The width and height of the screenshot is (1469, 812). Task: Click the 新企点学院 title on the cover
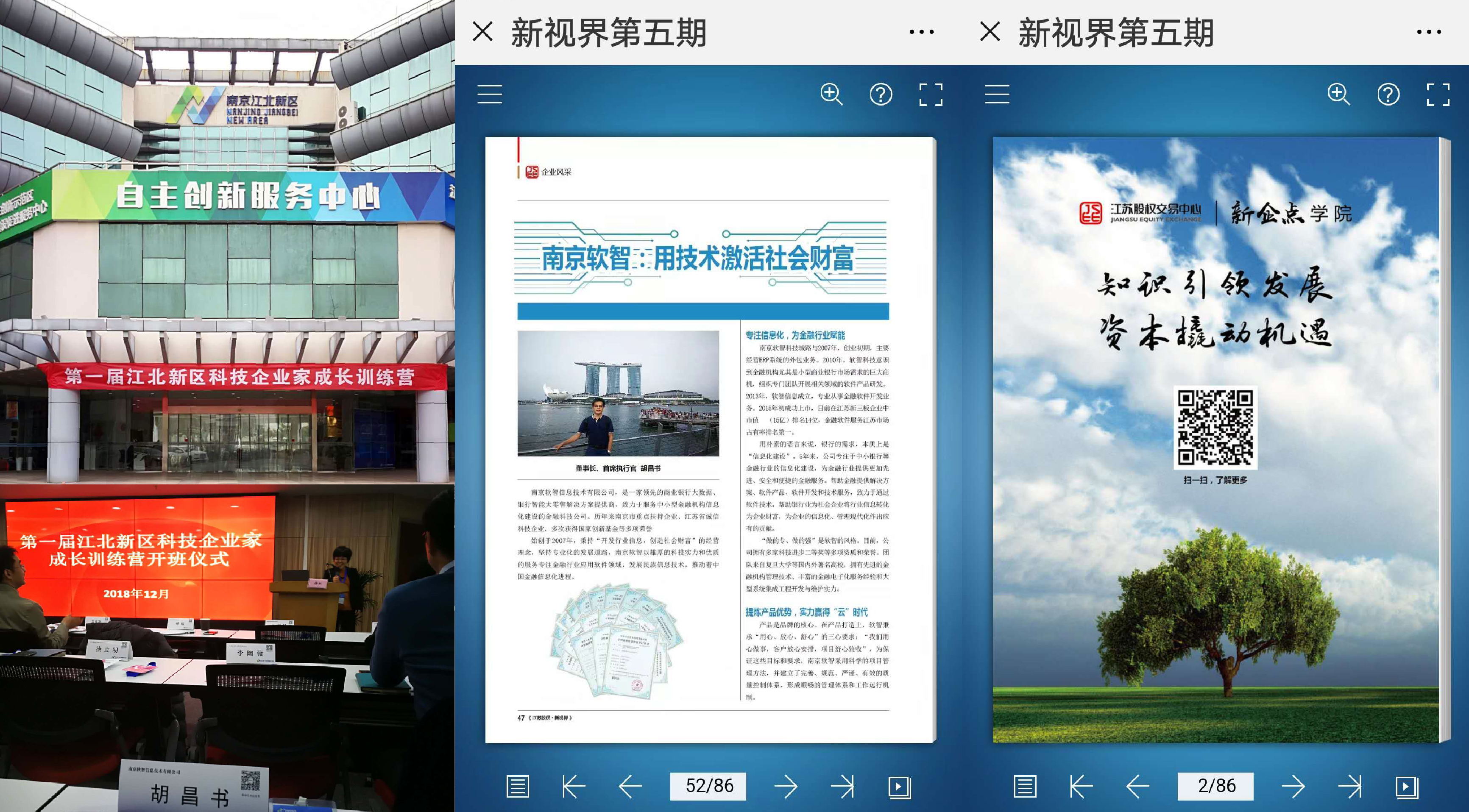(x=1291, y=213)
